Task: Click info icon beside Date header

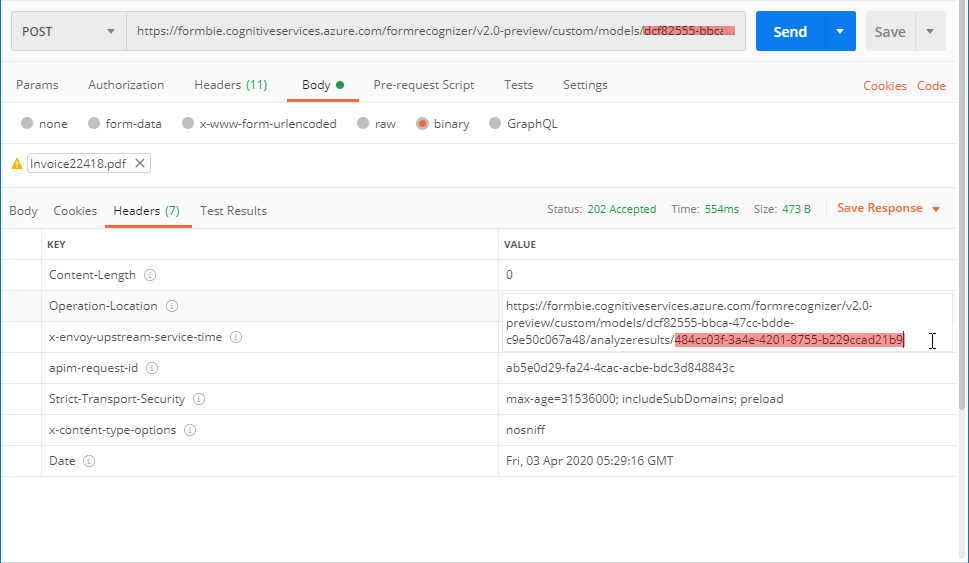Action: pyautogui.click(x=89, y=461)
